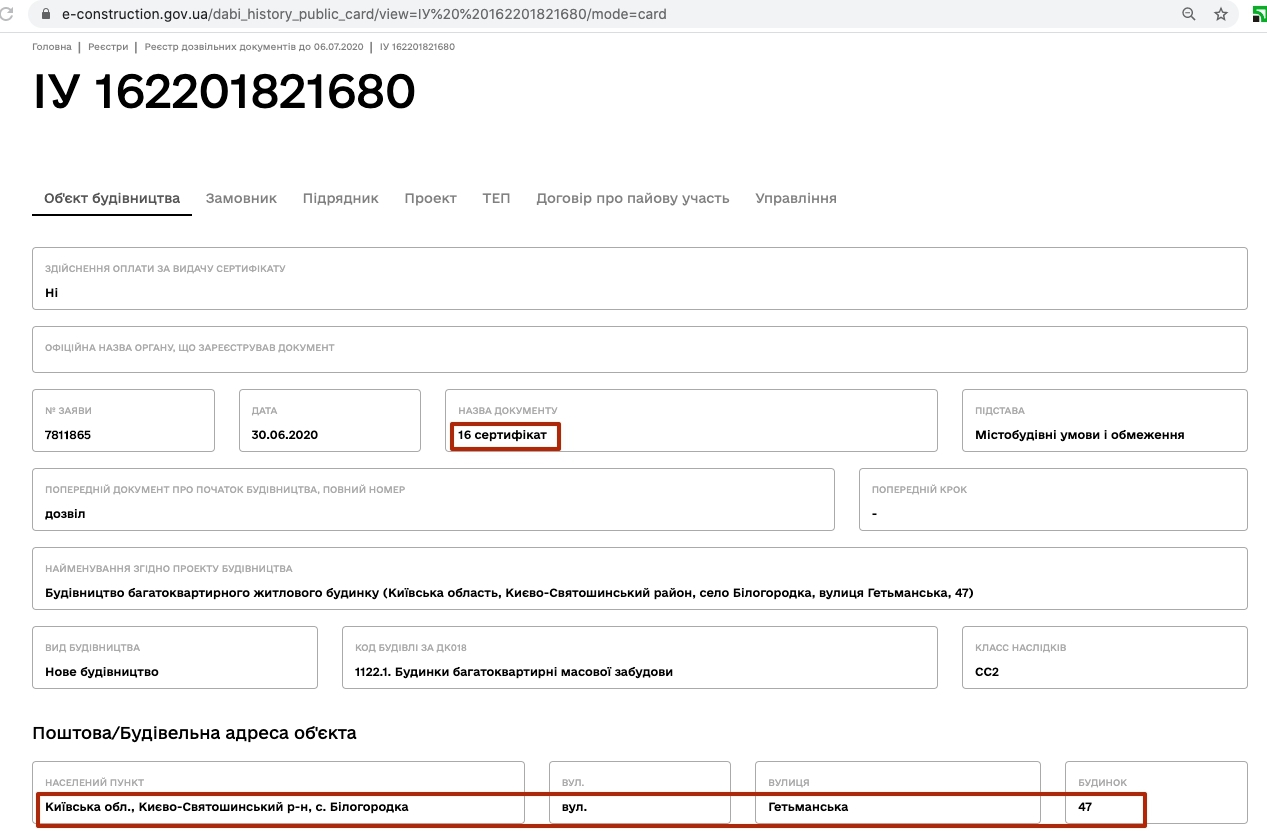Bookmark this page with the star icon

coord(1221,15)
